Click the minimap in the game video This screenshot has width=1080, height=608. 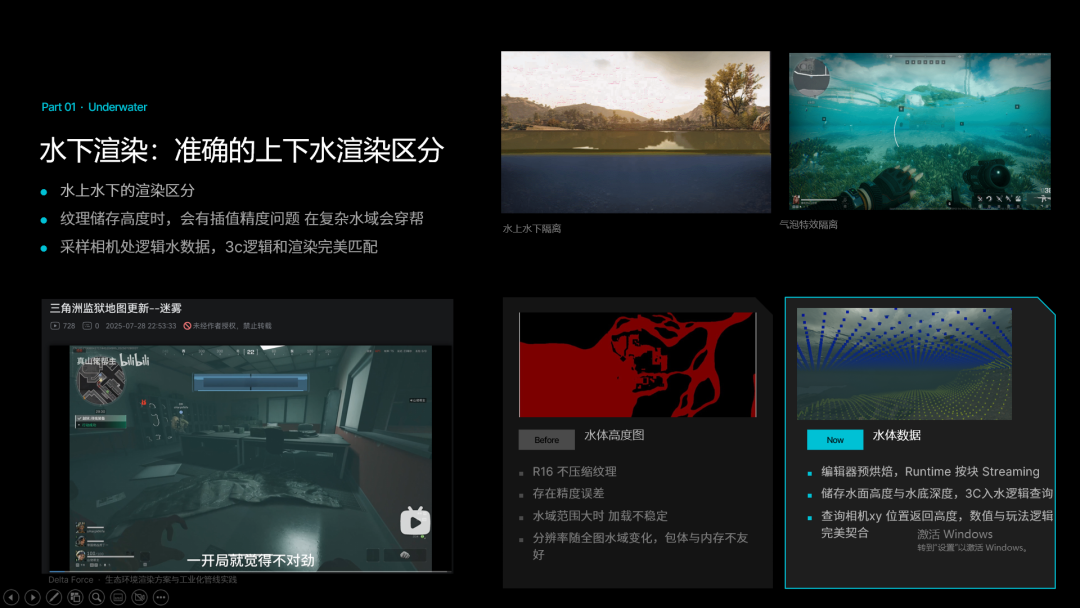click(x=101, y=382)
